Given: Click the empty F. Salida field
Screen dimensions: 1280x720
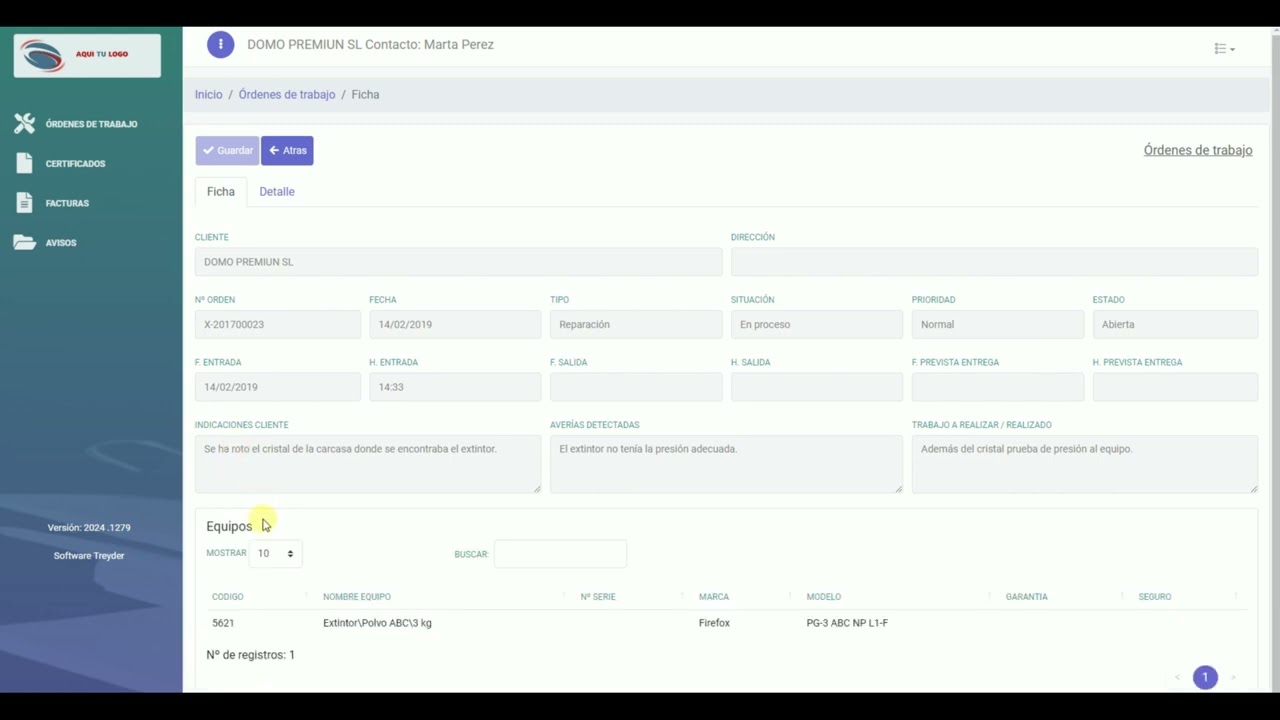Looking at the screenshot, I should click(636, 387).
